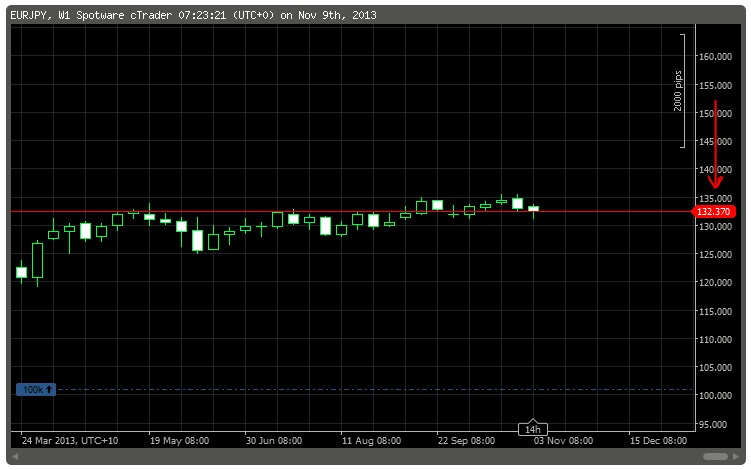This screenshot has height=470, width=751.
Task: Click the blue dashed 100k order line
Action: coord(375,390)
